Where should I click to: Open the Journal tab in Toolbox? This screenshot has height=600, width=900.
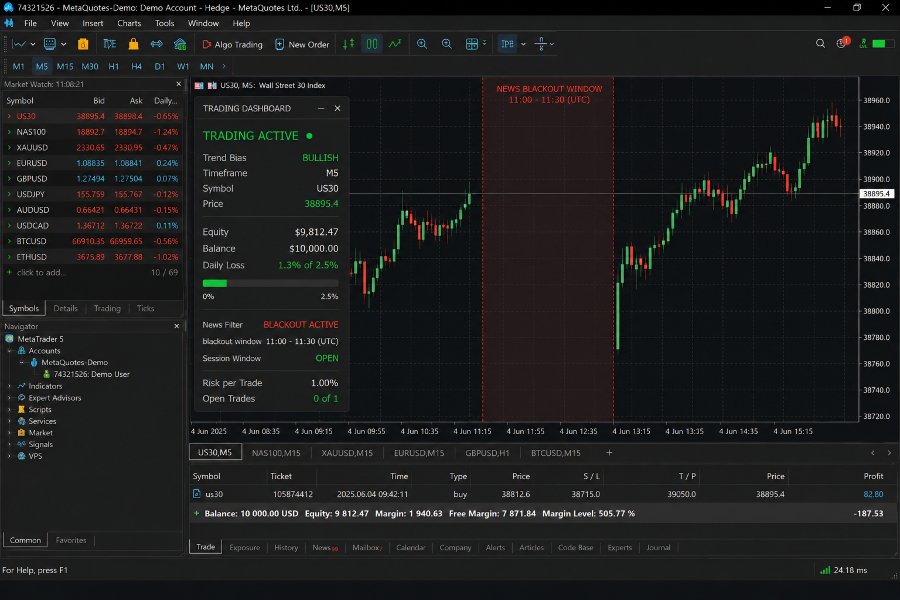click(x=658, y=548)
